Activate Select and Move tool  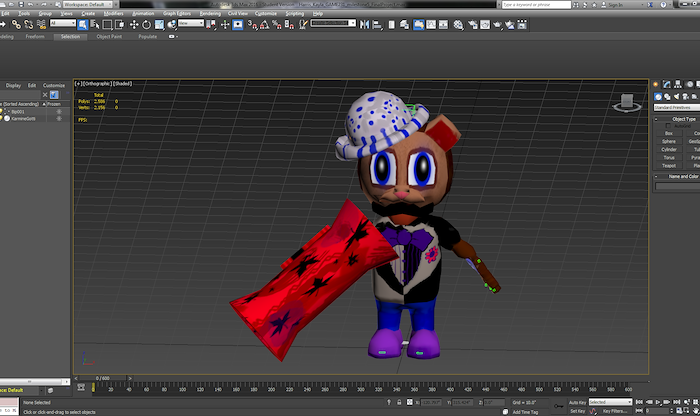(x=134, y=25)
